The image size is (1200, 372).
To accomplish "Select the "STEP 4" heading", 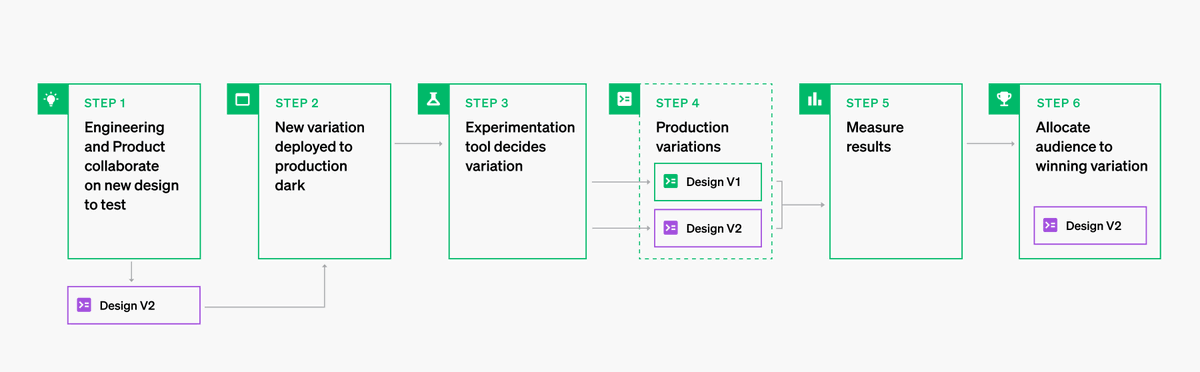I will [678, 103].
